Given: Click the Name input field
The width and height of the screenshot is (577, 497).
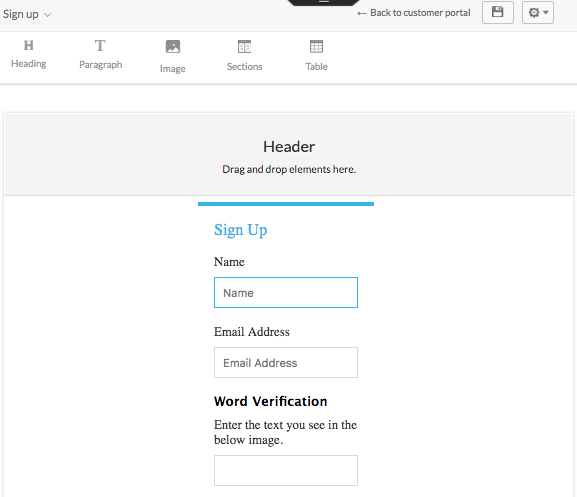Looking at the screenshot, I should [286, 292].
